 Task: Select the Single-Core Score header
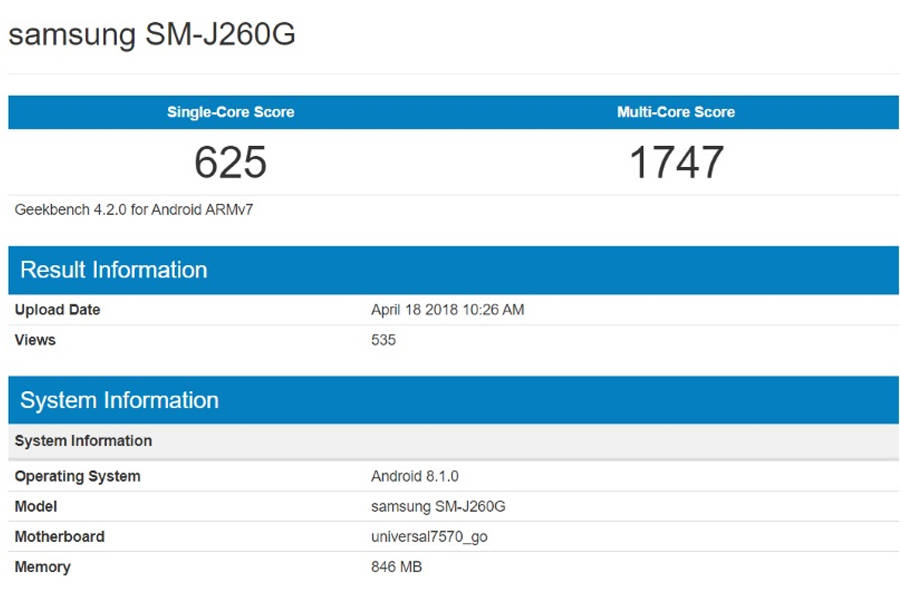[230, 112]
